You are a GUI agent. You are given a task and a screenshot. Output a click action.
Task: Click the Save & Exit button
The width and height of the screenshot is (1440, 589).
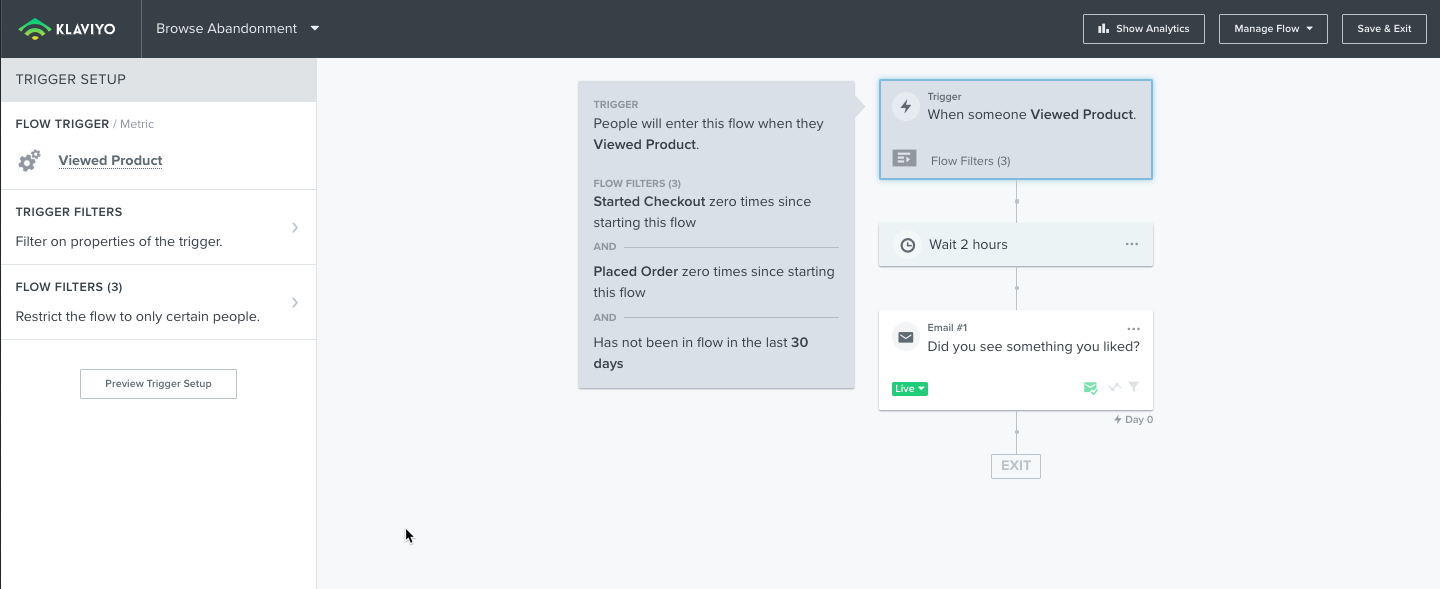[1384, 29]
